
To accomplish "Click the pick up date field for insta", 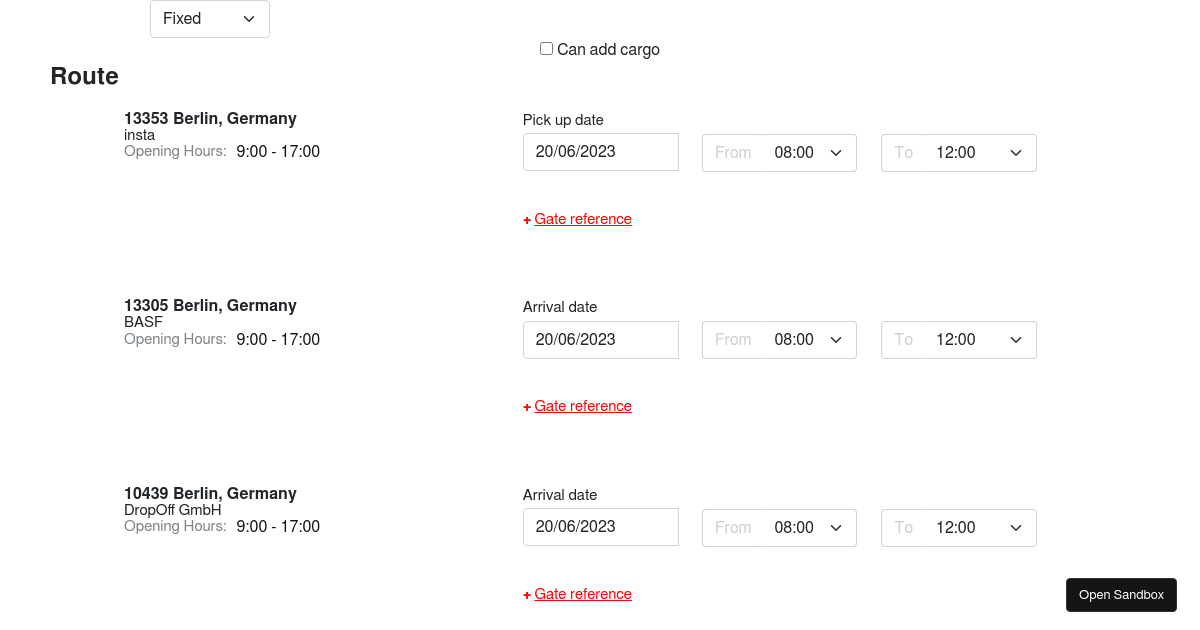I will pyautogui.click(x=600, y=152).
